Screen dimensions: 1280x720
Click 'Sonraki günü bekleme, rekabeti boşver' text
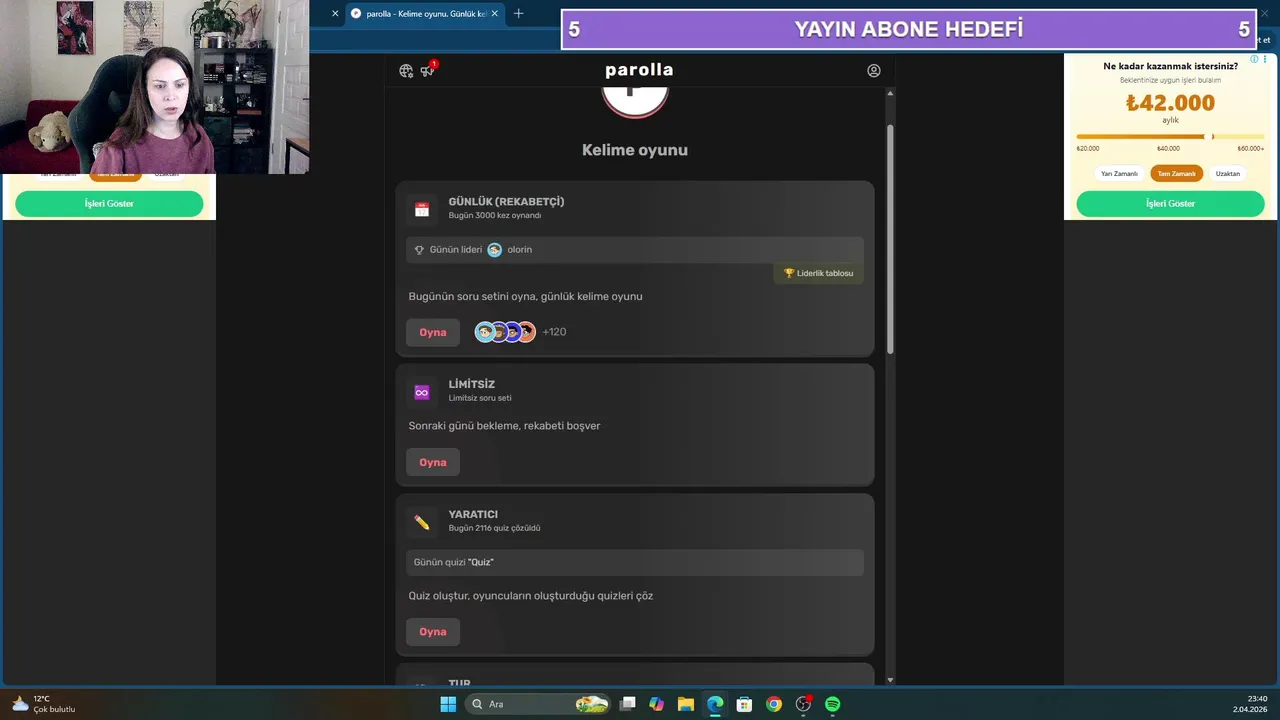[x=504, y=426]
